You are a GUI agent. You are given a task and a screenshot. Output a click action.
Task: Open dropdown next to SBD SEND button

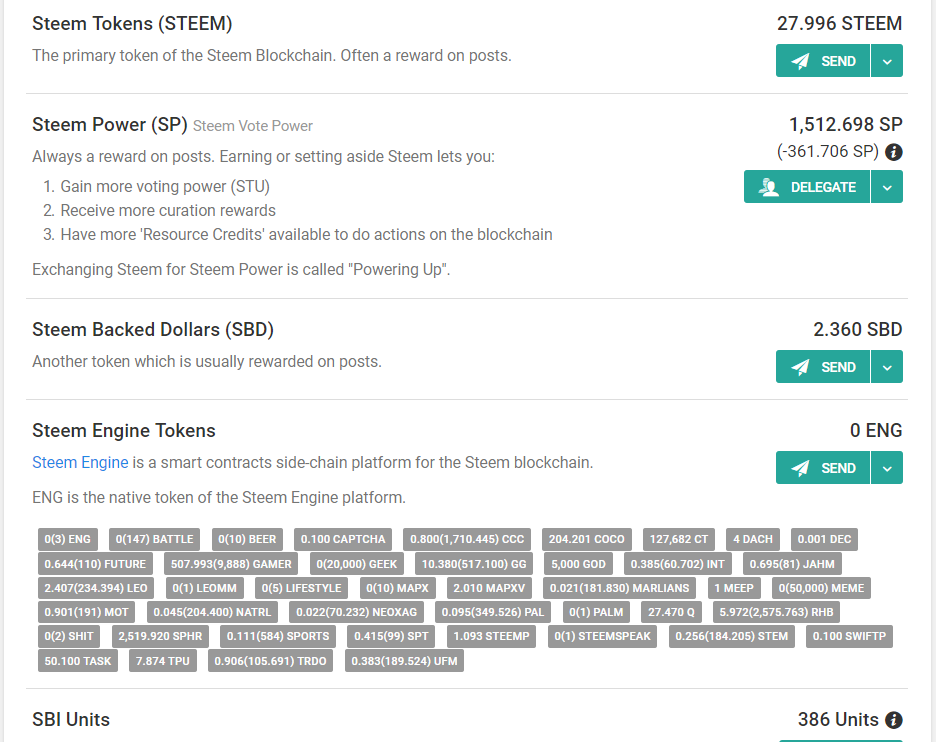887,367
